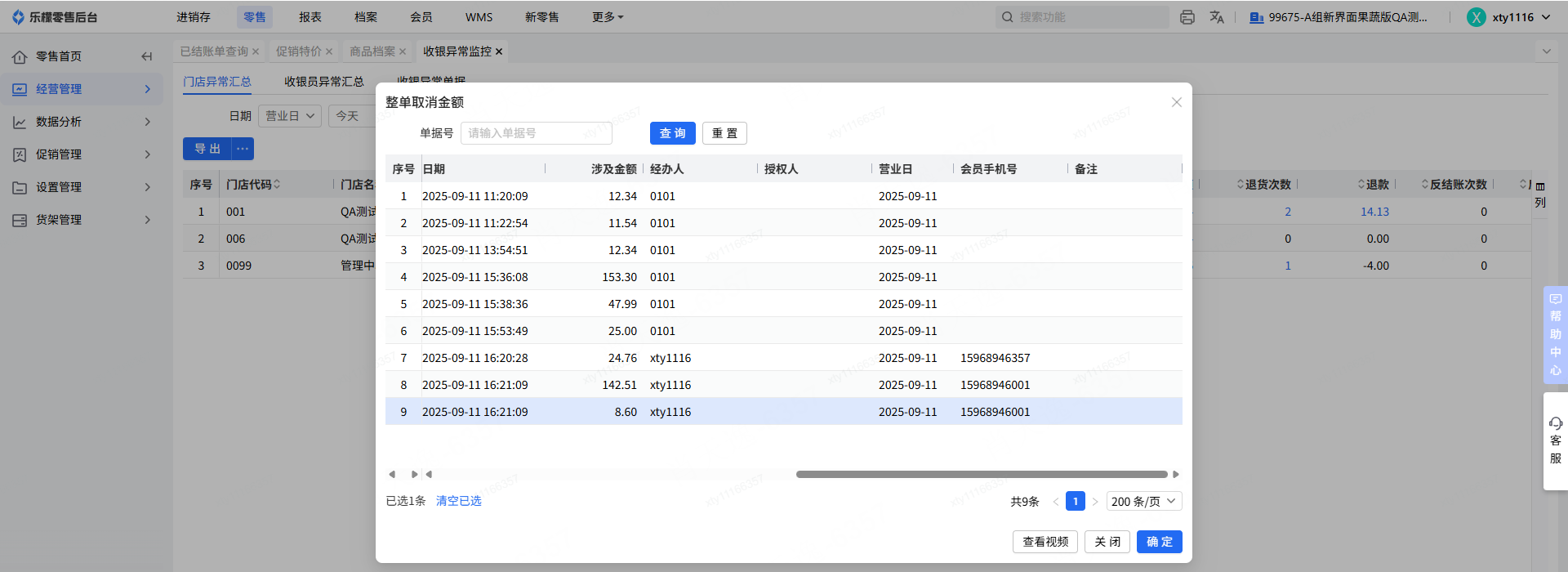This screenshot has width=1568, height=572.
Task: Open the 更多 dropdown menu
Action: pyautogui.click(x=608, y=17)
